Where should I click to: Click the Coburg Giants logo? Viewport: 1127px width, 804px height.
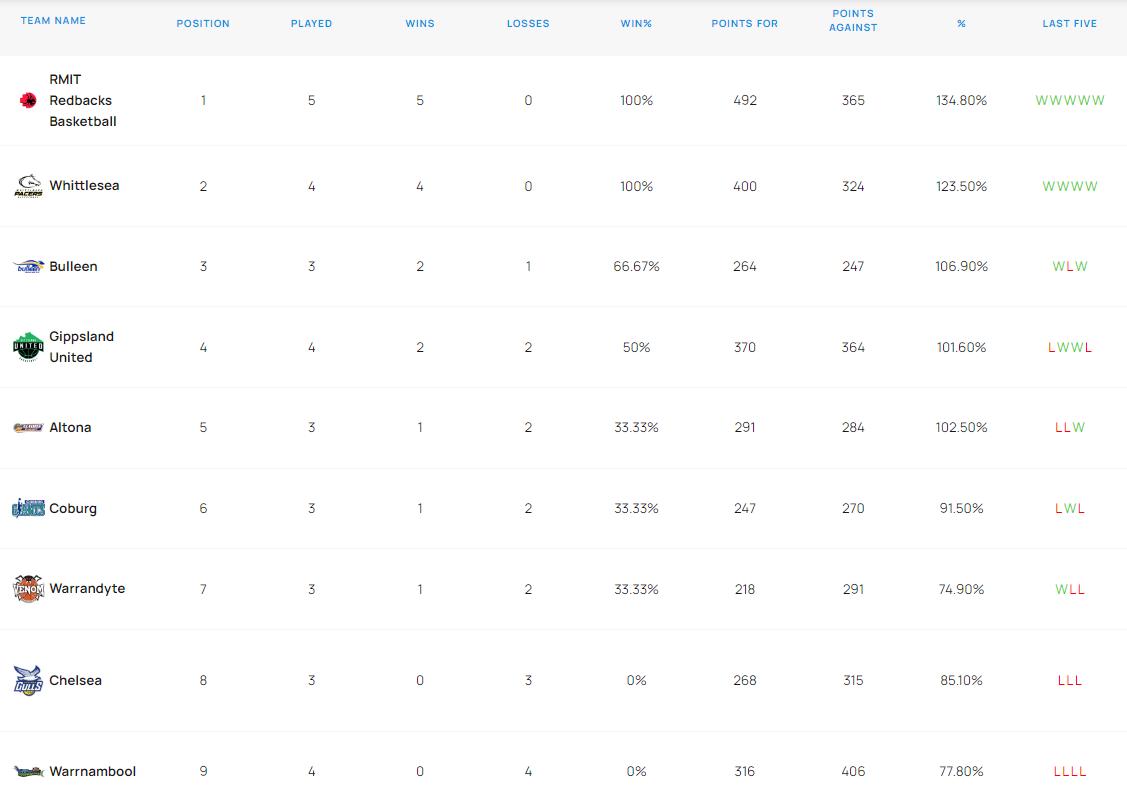(x=29, y=508)
